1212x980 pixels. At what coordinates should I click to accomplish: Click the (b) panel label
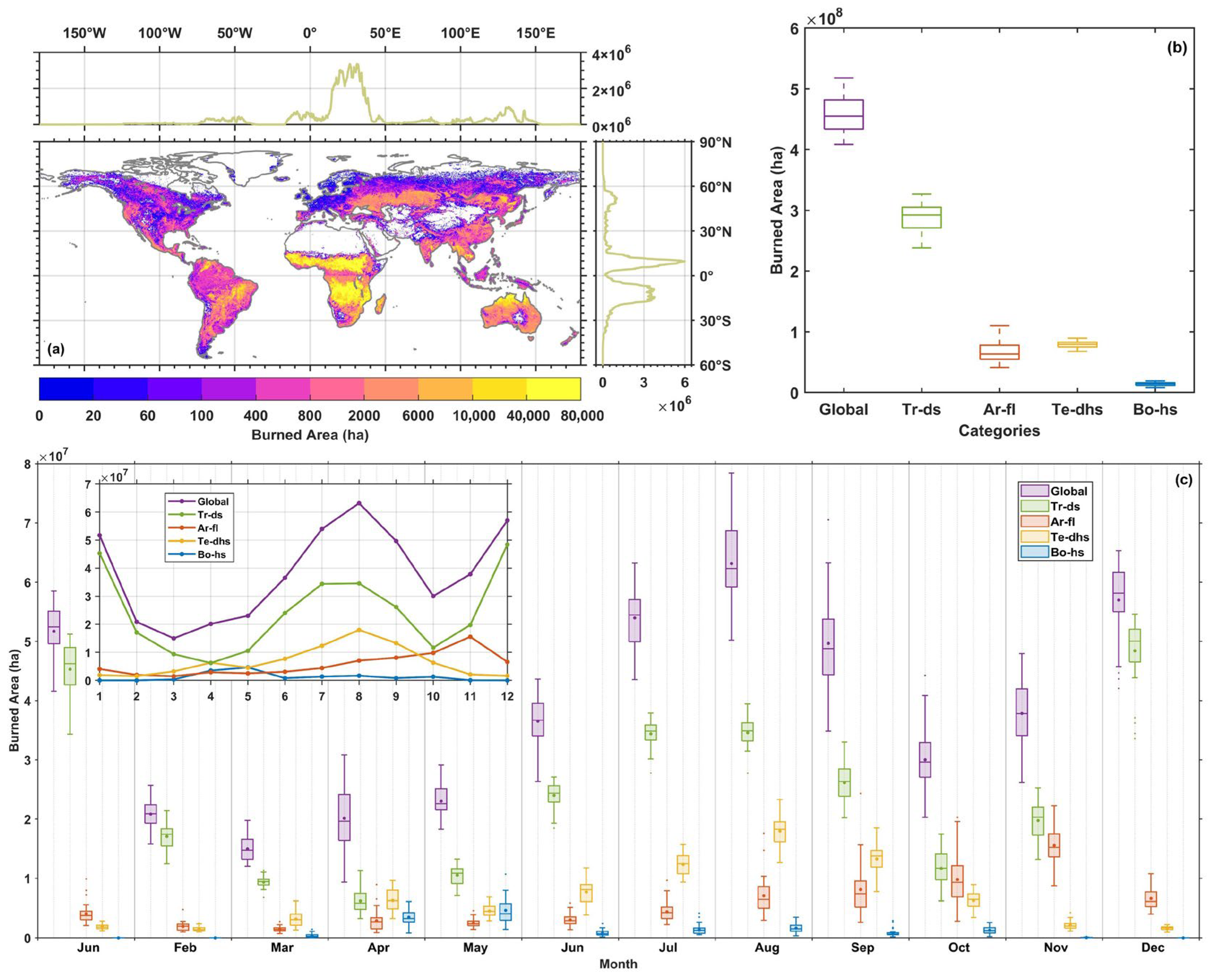click(x=1177, y=47)
